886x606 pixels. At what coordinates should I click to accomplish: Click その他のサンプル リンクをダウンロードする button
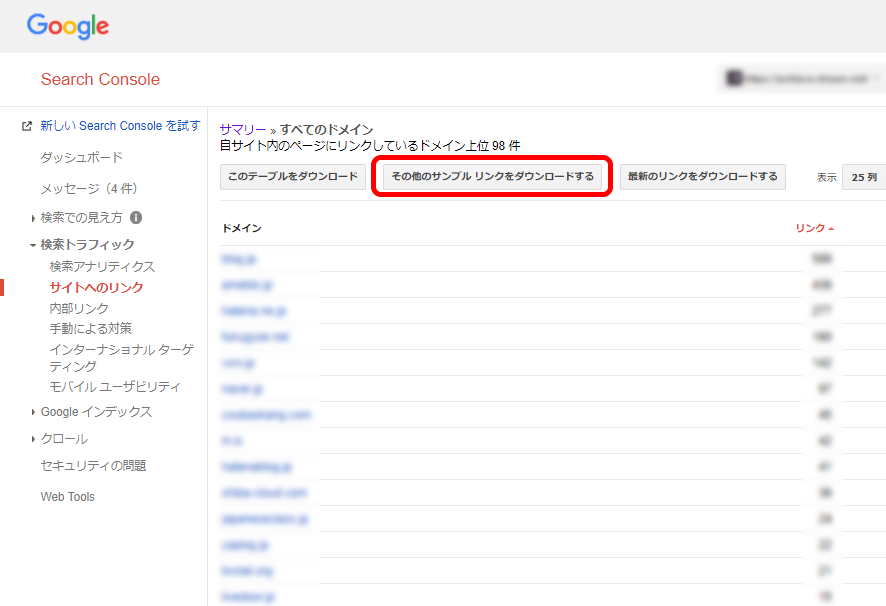pos(492,176)
